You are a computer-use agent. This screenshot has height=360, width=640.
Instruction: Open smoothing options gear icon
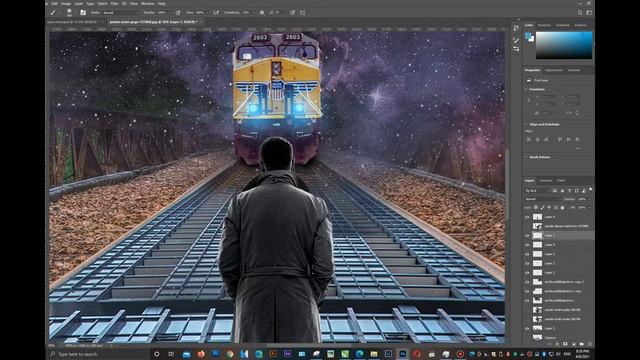[x=262, y=13]
